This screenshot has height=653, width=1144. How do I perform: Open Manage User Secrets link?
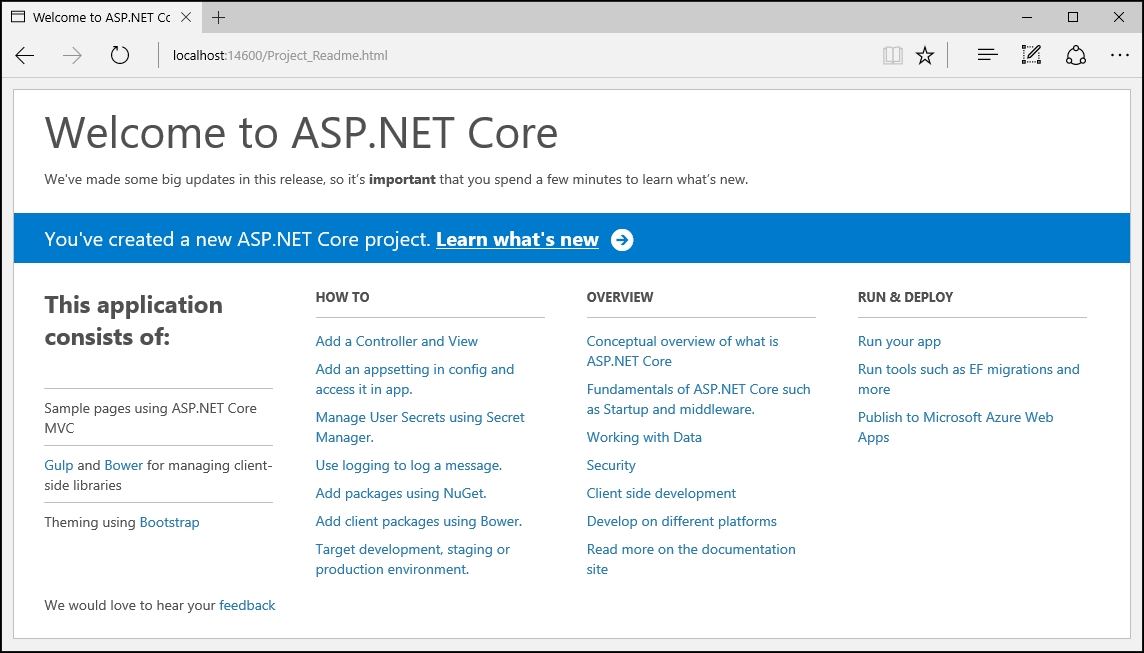click(420, 427)
